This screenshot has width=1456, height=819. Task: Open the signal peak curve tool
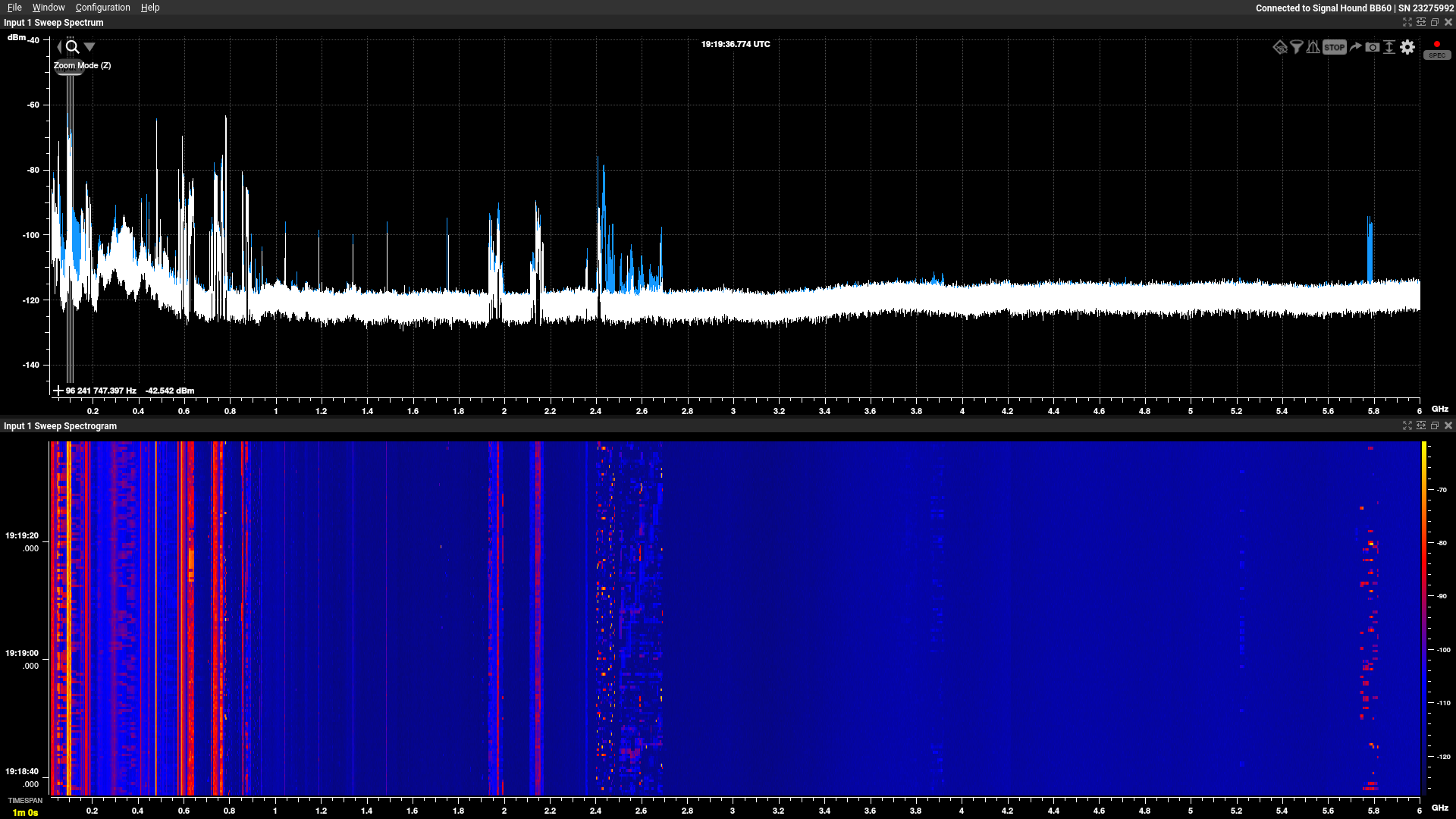tap(1313, 47)
